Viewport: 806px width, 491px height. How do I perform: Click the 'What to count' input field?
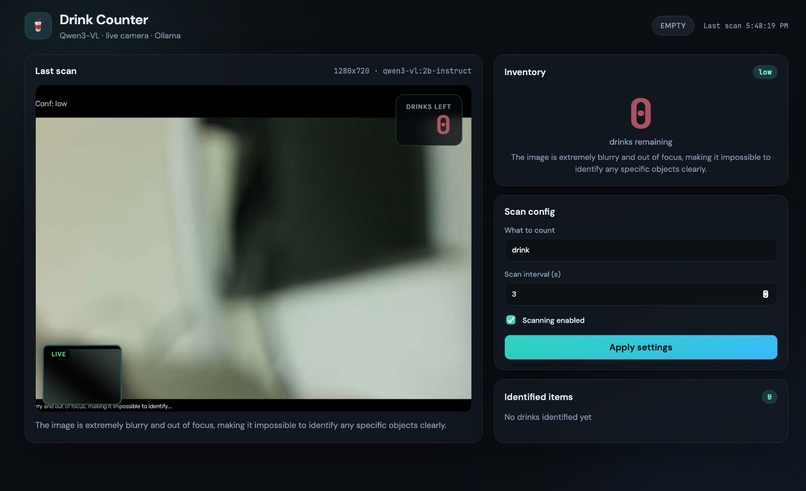[x=640, y=250]
